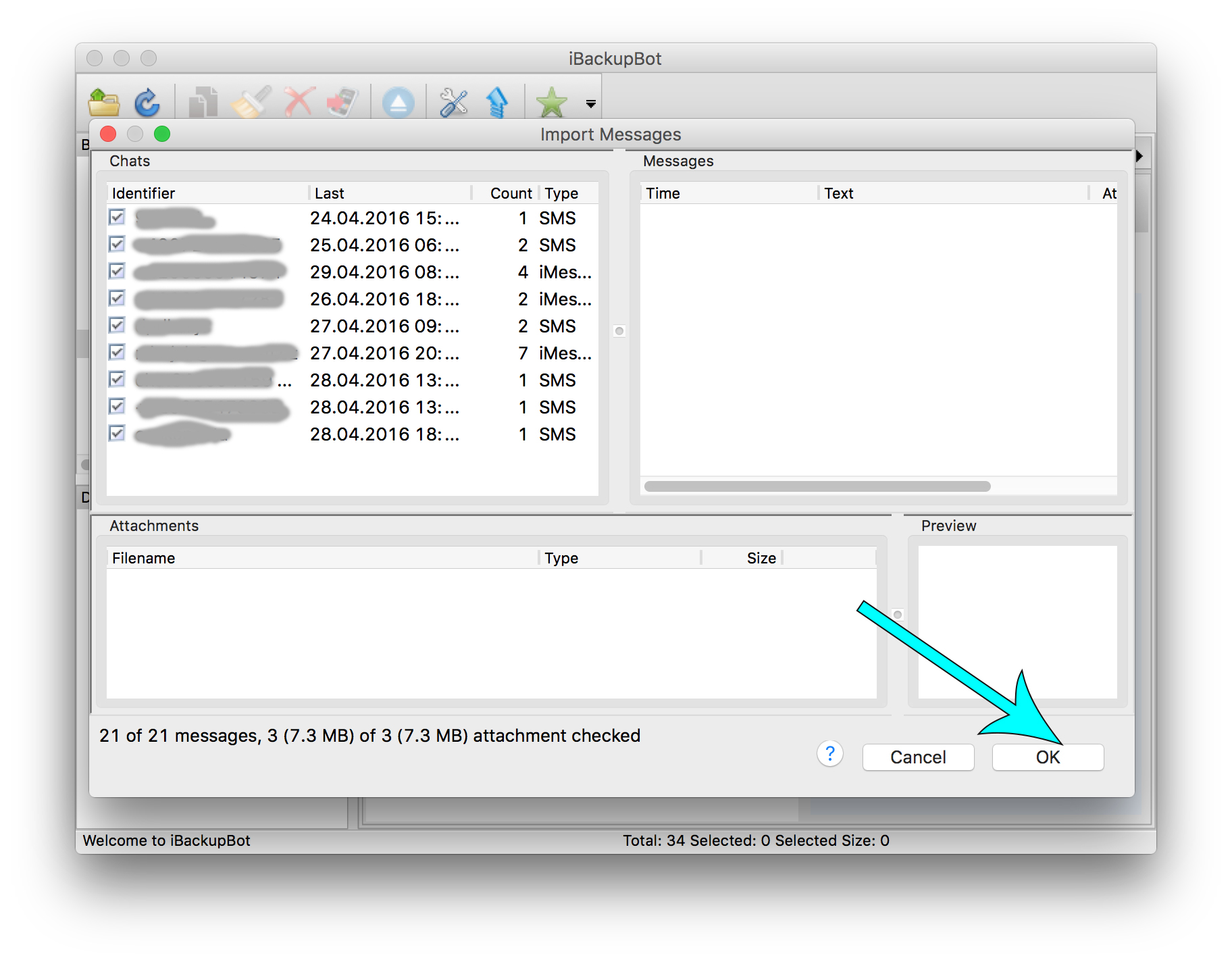This screenshot has width=1232, height=962.
Task: Open the wrench and screwdriver tools icon
Action: click(x=453, y=103)
